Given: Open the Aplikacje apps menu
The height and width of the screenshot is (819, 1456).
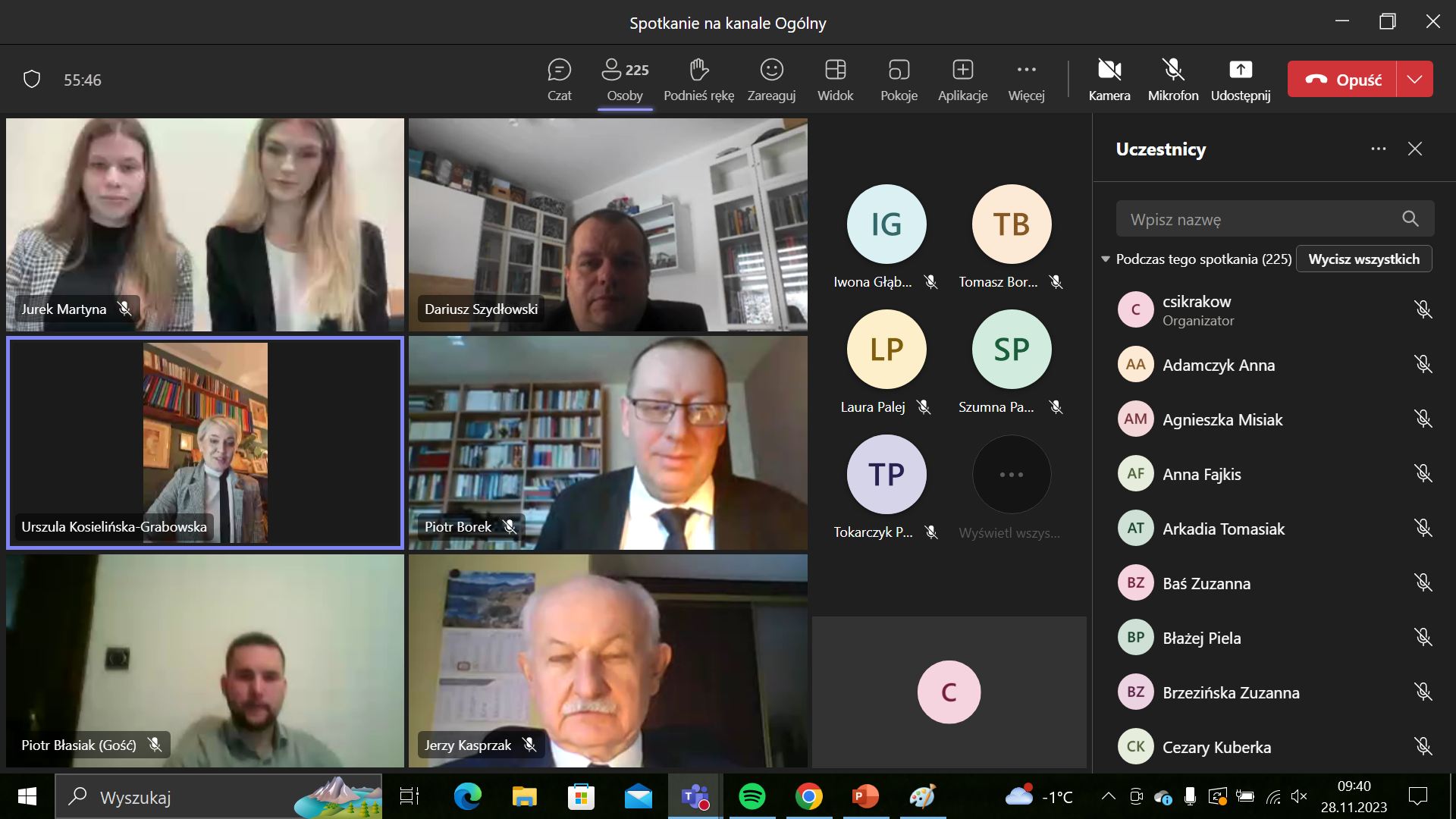Looking at the screenshot, I should pyautogui.click(x=962, y=79).
